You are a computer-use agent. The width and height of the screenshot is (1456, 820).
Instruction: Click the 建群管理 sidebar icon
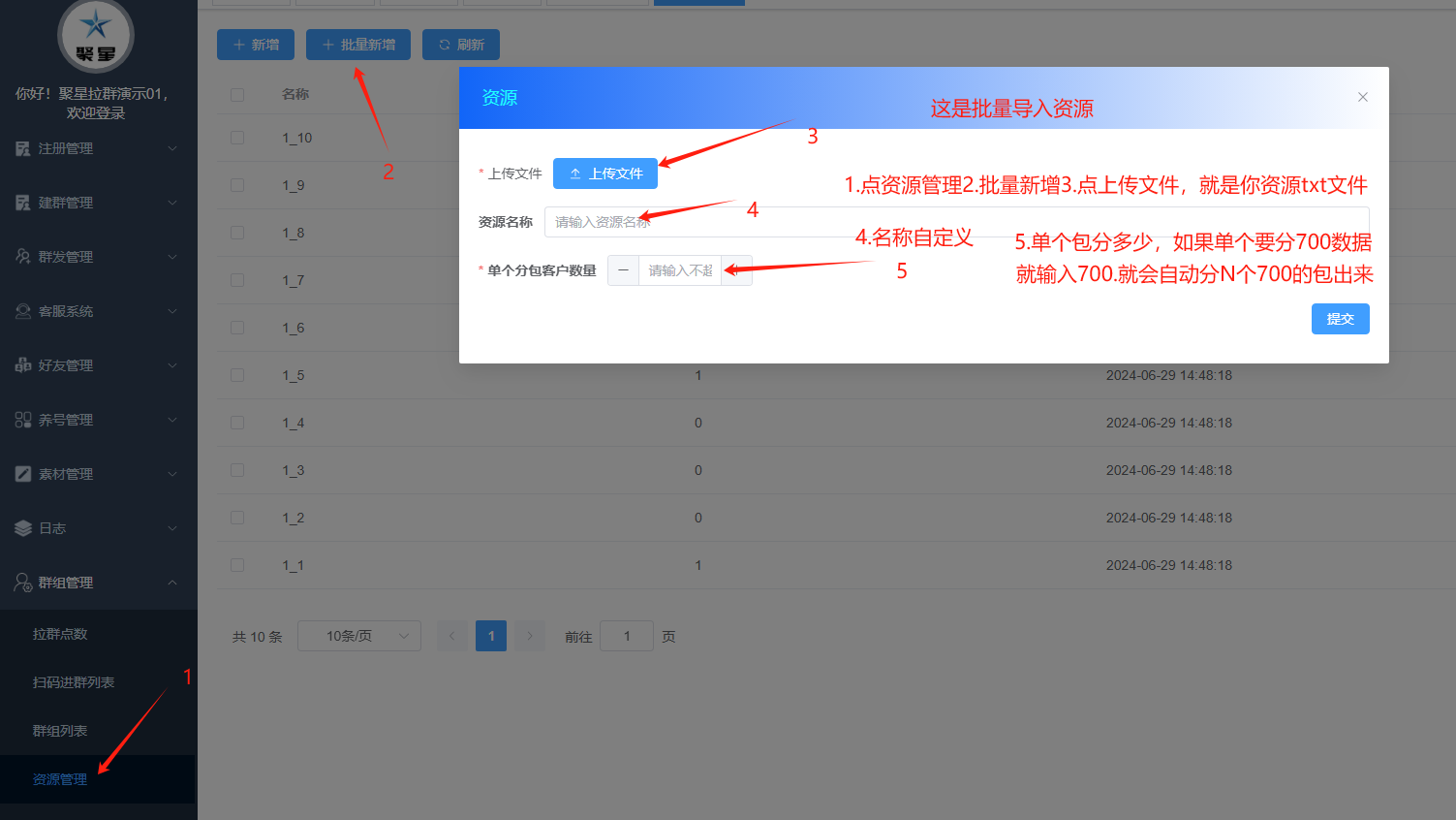pyautogui.click(x=24, y=202)
